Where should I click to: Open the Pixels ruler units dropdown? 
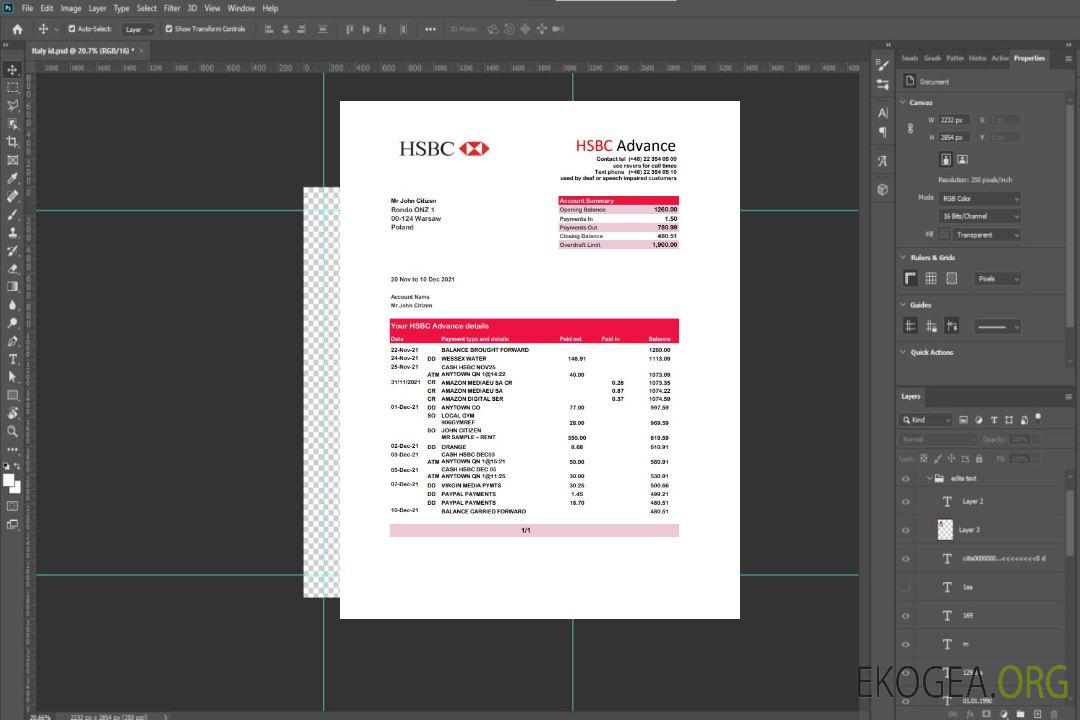[x=998, y=279]
